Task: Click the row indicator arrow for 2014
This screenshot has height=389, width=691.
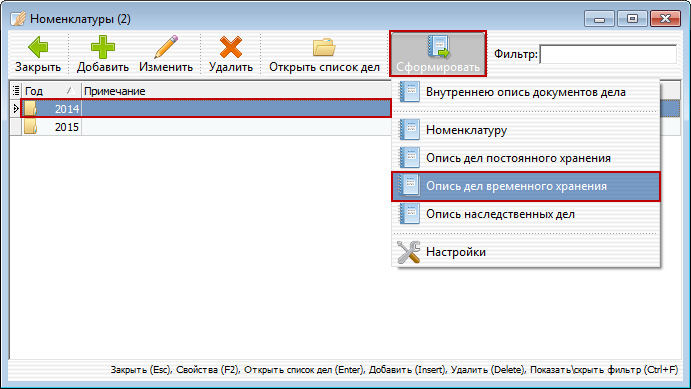Action: click(16, 108)
